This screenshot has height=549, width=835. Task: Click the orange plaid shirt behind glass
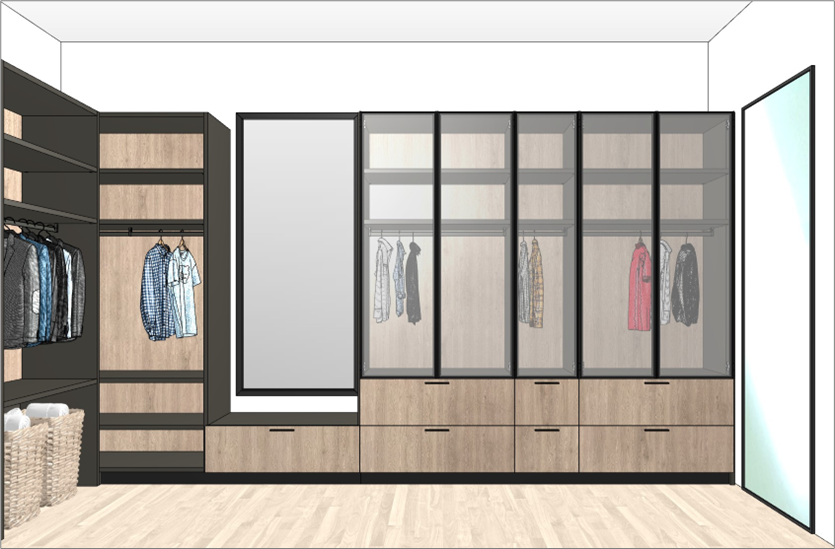click(x=536, y=283)
